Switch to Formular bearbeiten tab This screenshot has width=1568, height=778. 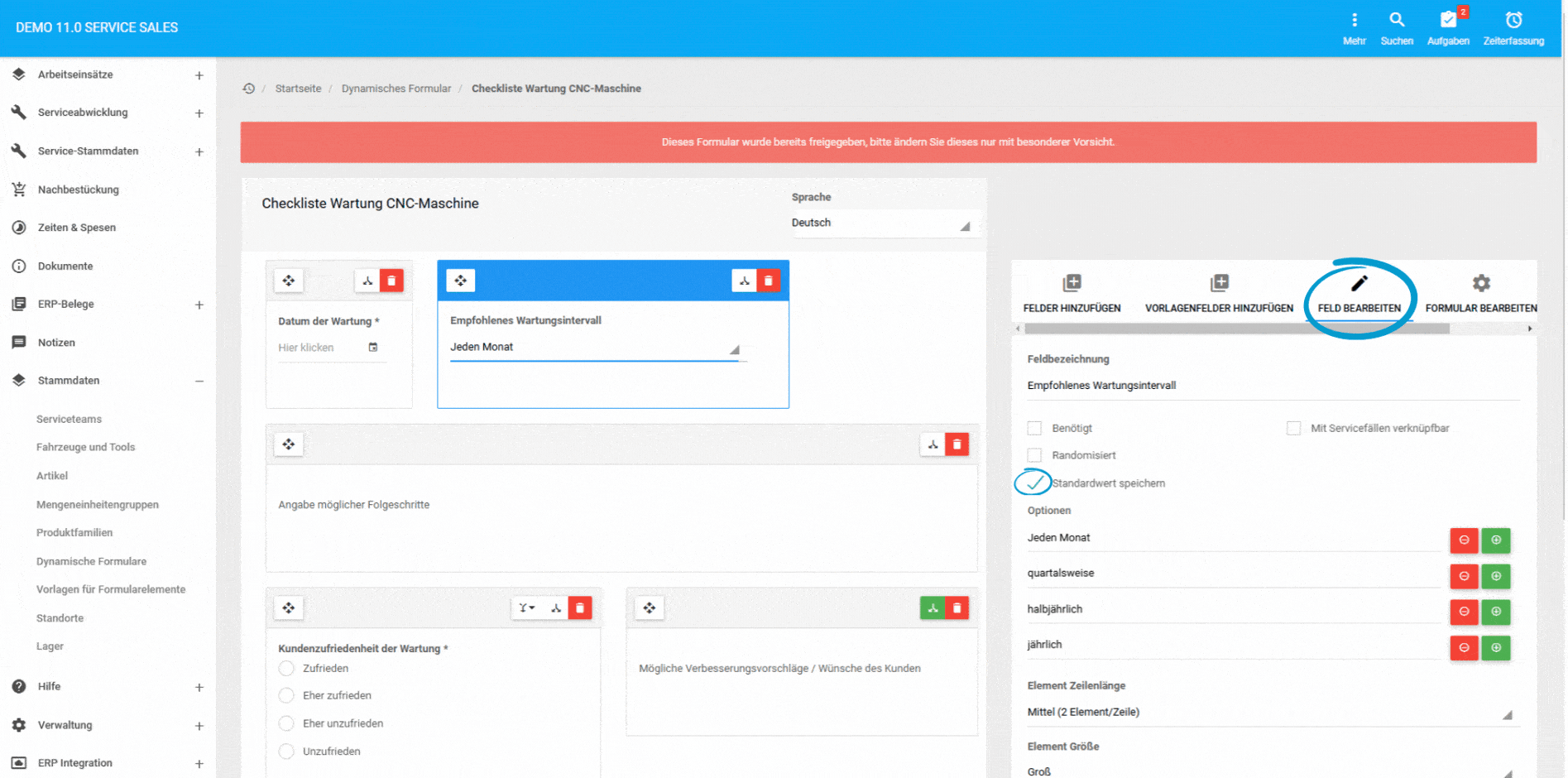click(x=1480, y=294)
